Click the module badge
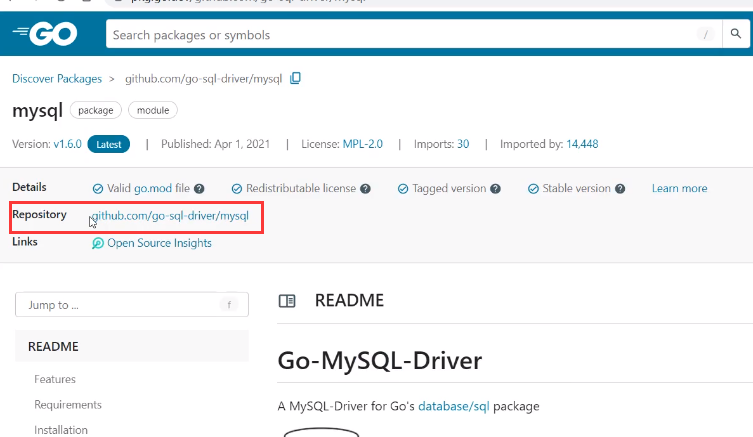Image resolution: width=753 pixels, height=437 pixels. tap(153, 110)
